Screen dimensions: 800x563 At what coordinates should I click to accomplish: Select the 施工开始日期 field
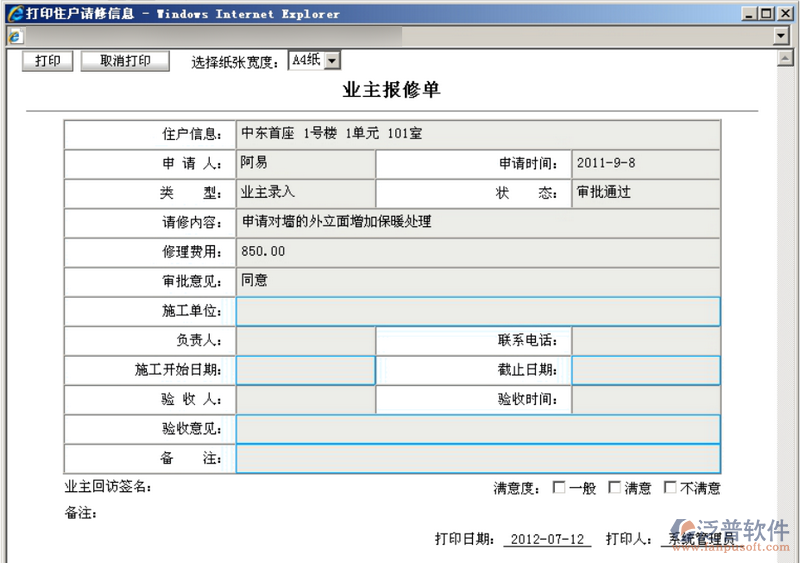pos(305,370)
